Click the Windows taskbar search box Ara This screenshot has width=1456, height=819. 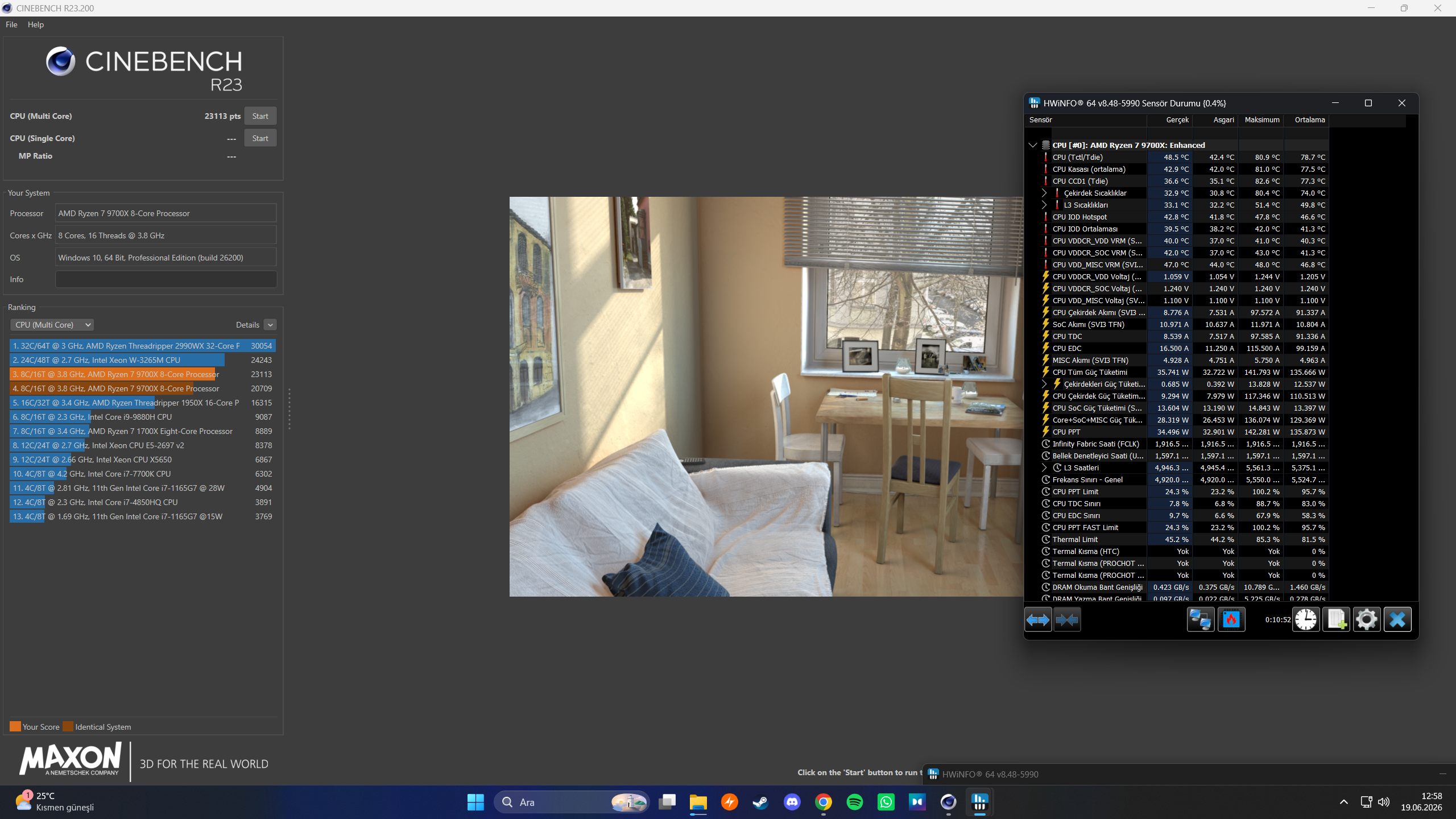tap(572, 802)
